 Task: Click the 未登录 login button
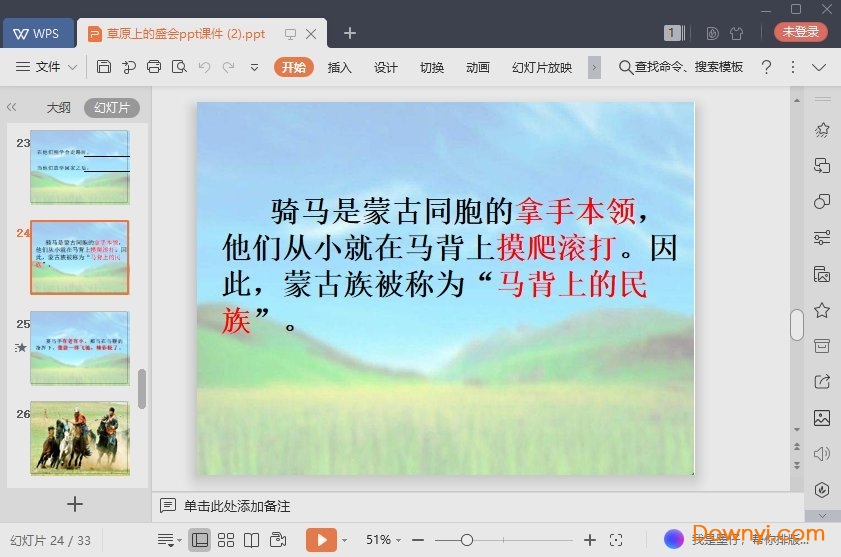pos(800,32)
